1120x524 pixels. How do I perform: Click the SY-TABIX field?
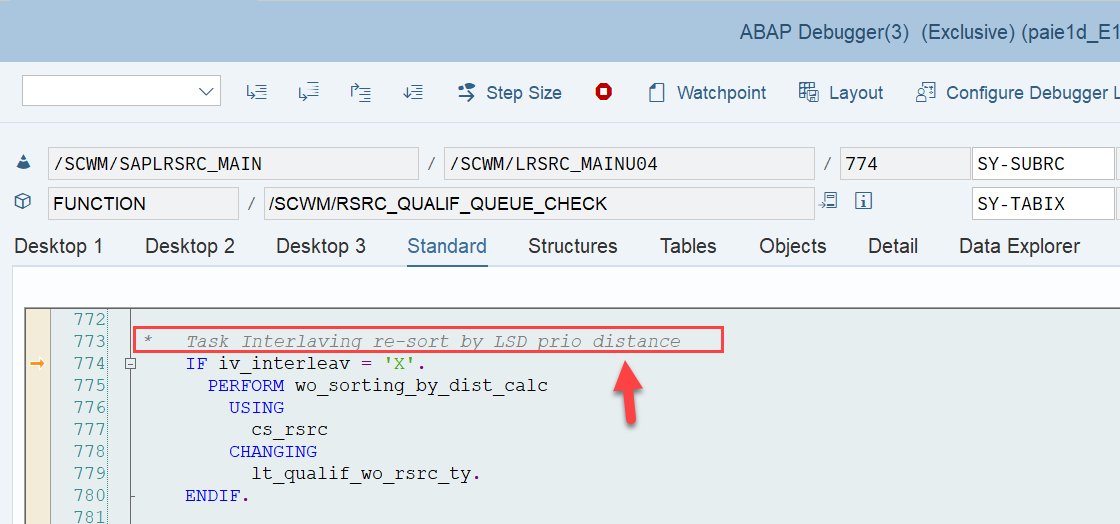pos(1042,203)
